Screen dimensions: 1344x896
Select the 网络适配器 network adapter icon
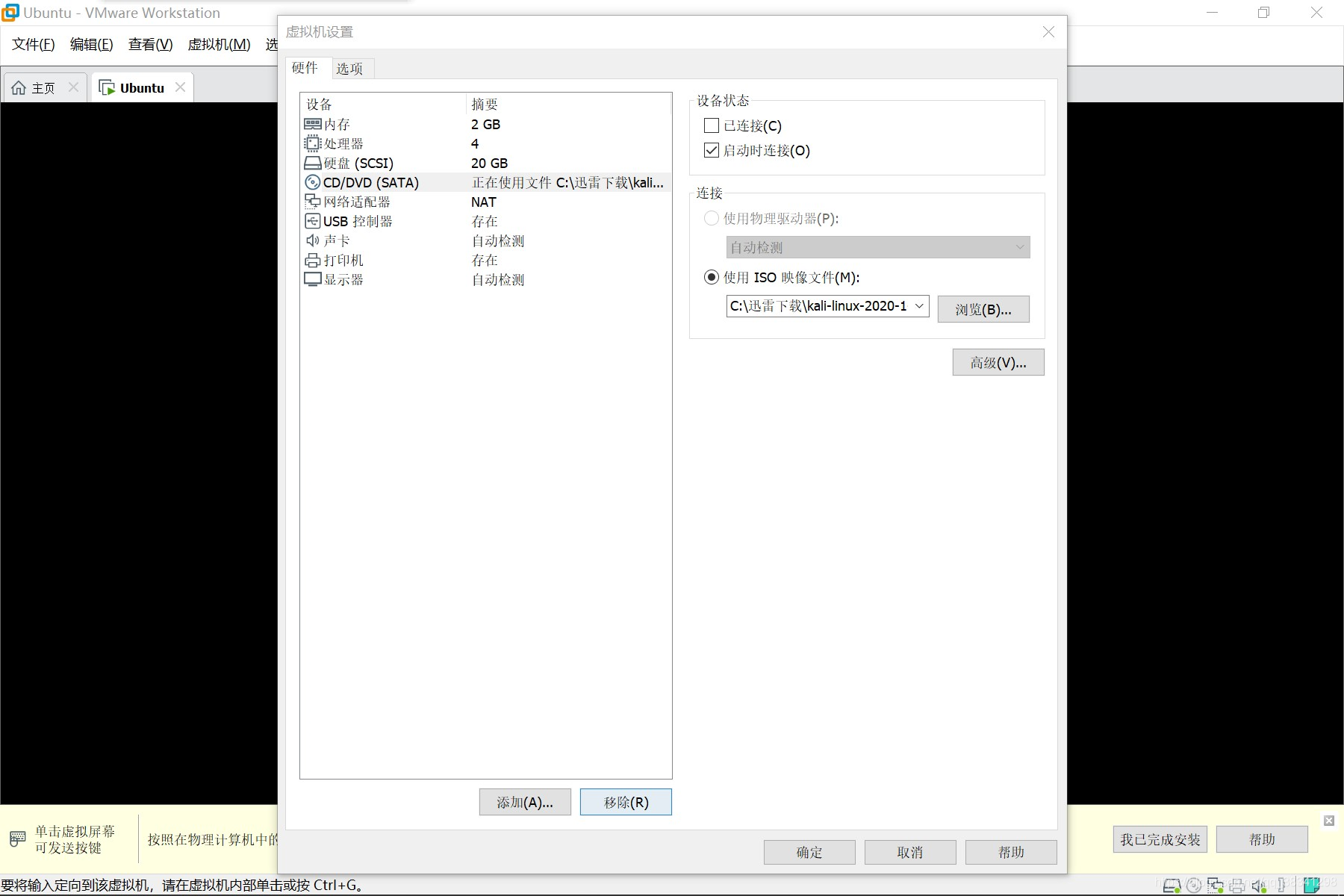313,202
